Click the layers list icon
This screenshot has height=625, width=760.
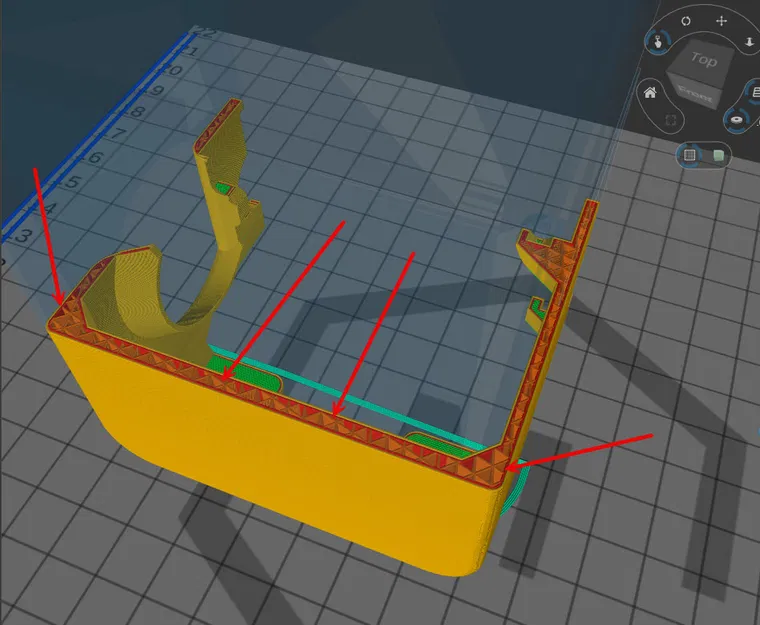pyautogui.click(x=755, y=92)
